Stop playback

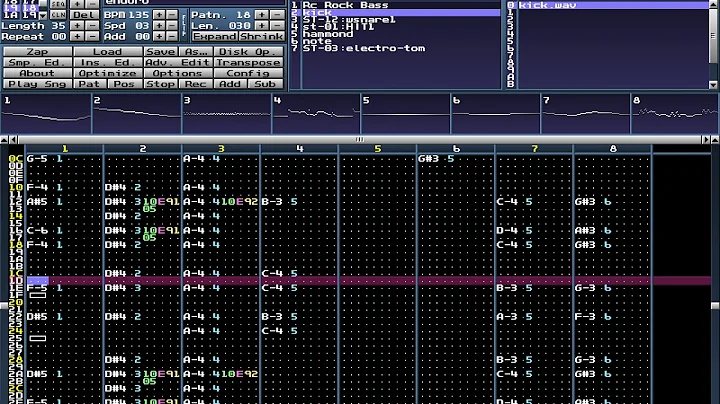point(160,84)
